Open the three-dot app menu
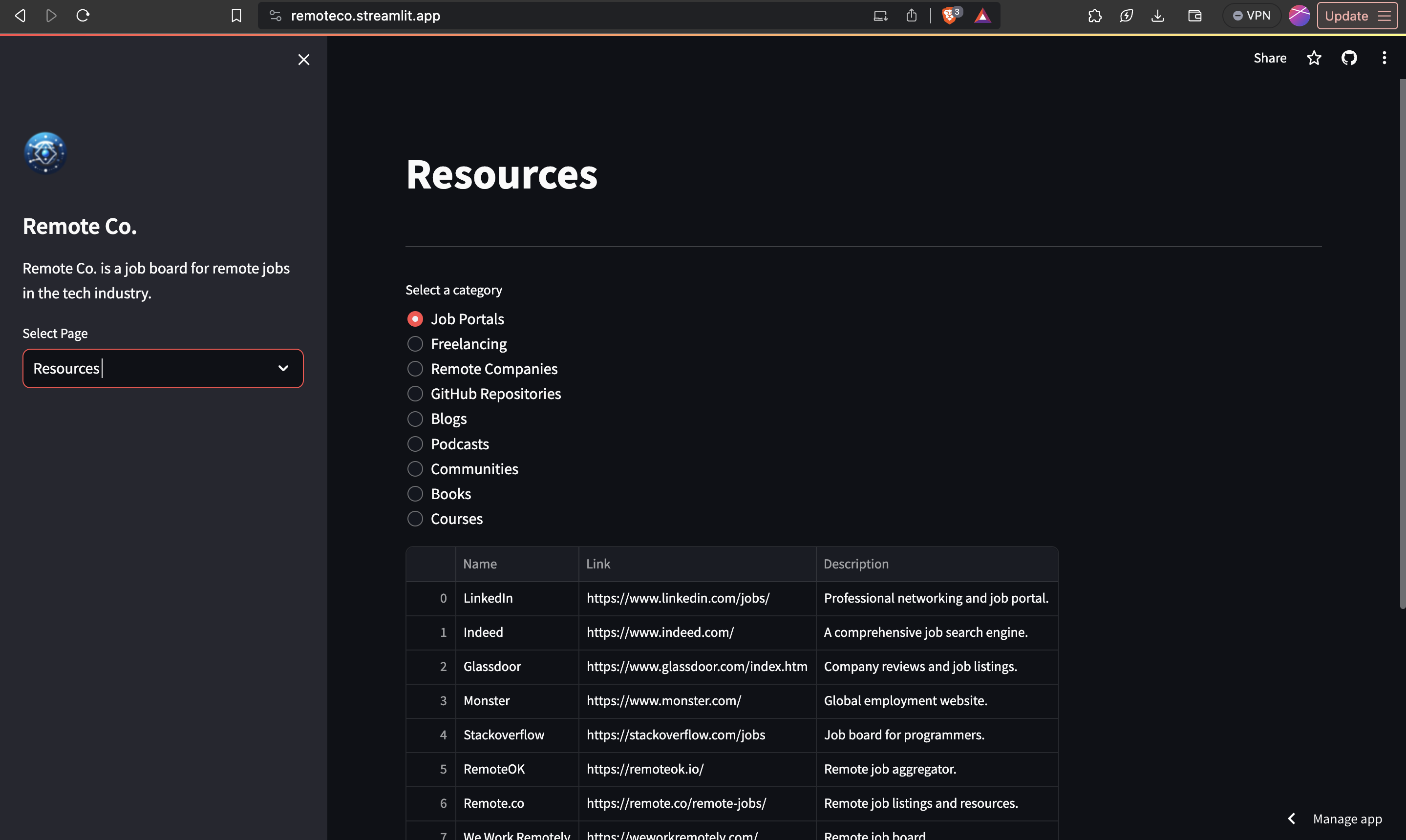Screen dimensions: 1406x840 1384,58
